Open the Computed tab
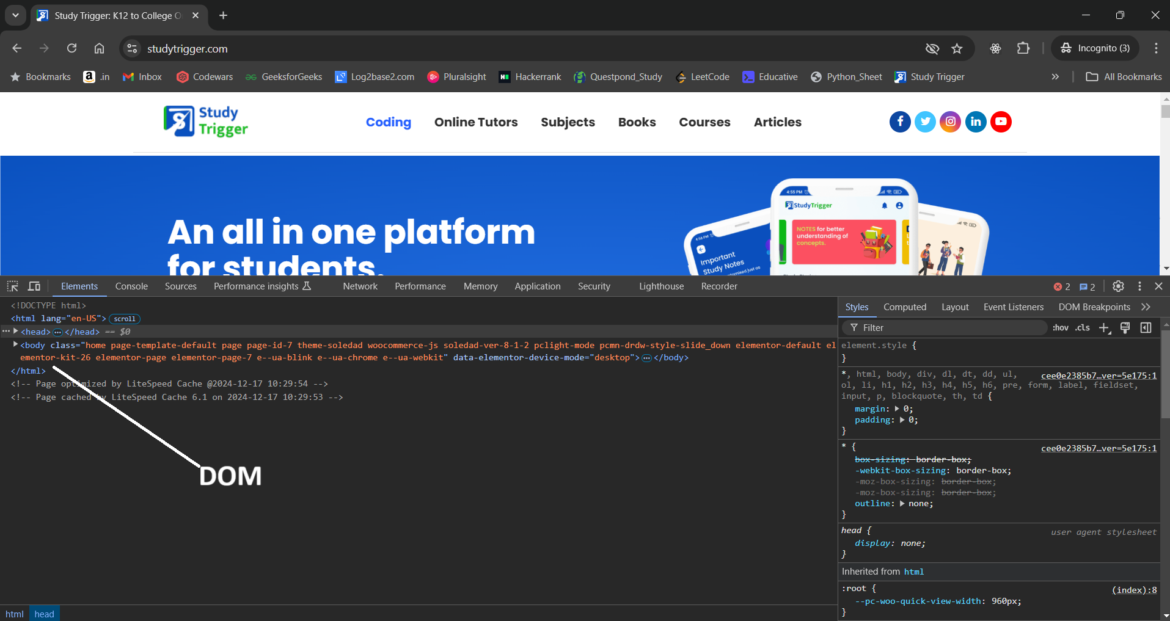This screenshot has height=621, width=1170. point(904,307)
